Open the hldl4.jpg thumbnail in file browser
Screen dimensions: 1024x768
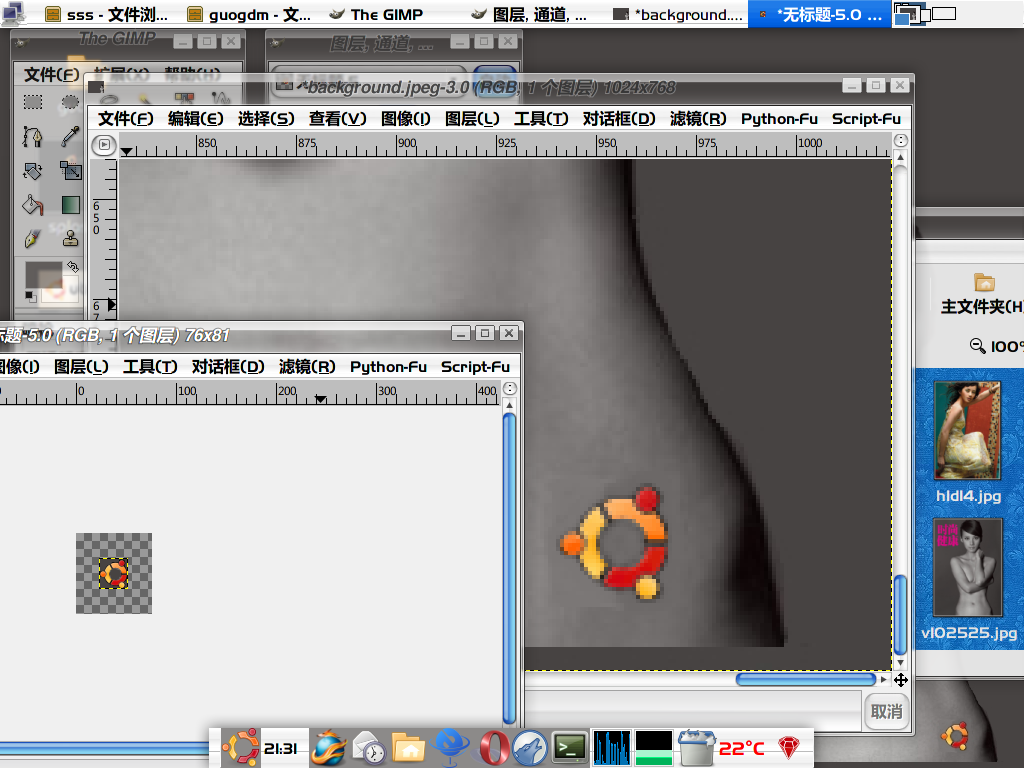pyautogui.click(x=968, y=431)
